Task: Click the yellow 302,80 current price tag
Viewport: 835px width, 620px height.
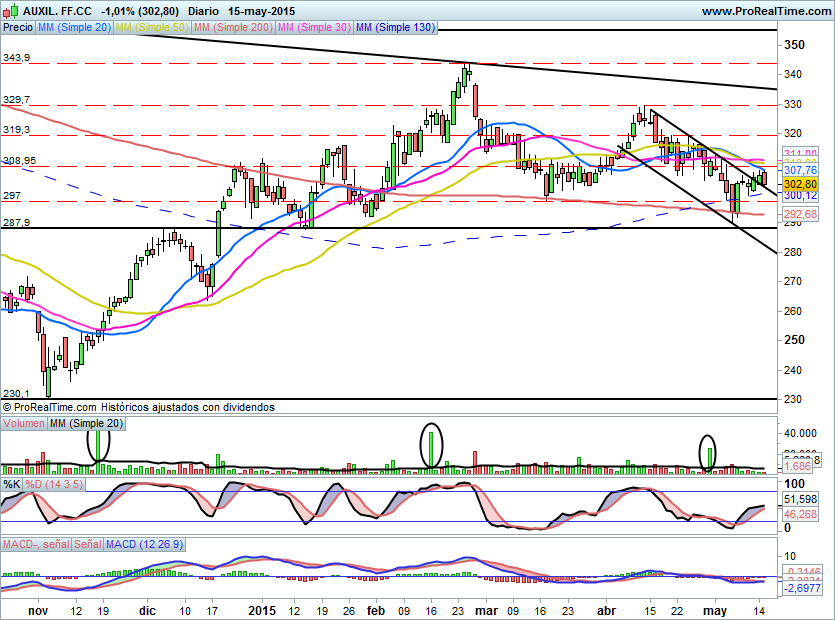Action: click(800, 184)
